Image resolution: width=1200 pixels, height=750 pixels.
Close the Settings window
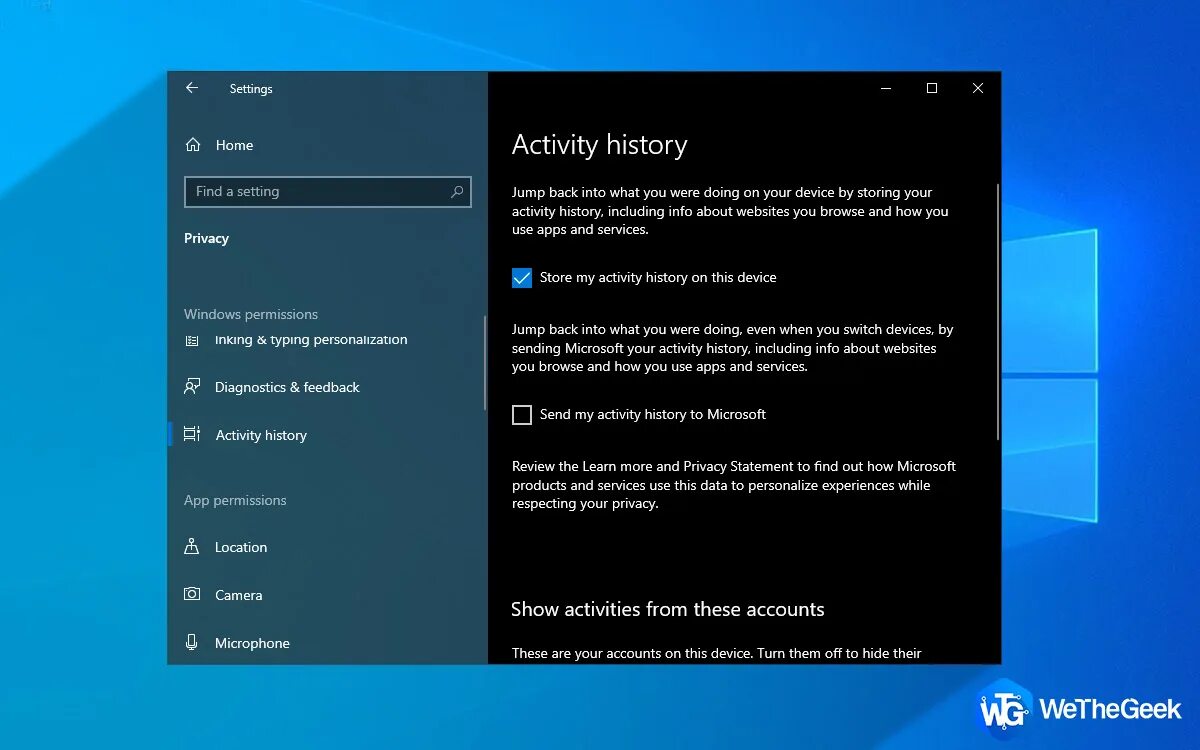click(x=978, y=88)
